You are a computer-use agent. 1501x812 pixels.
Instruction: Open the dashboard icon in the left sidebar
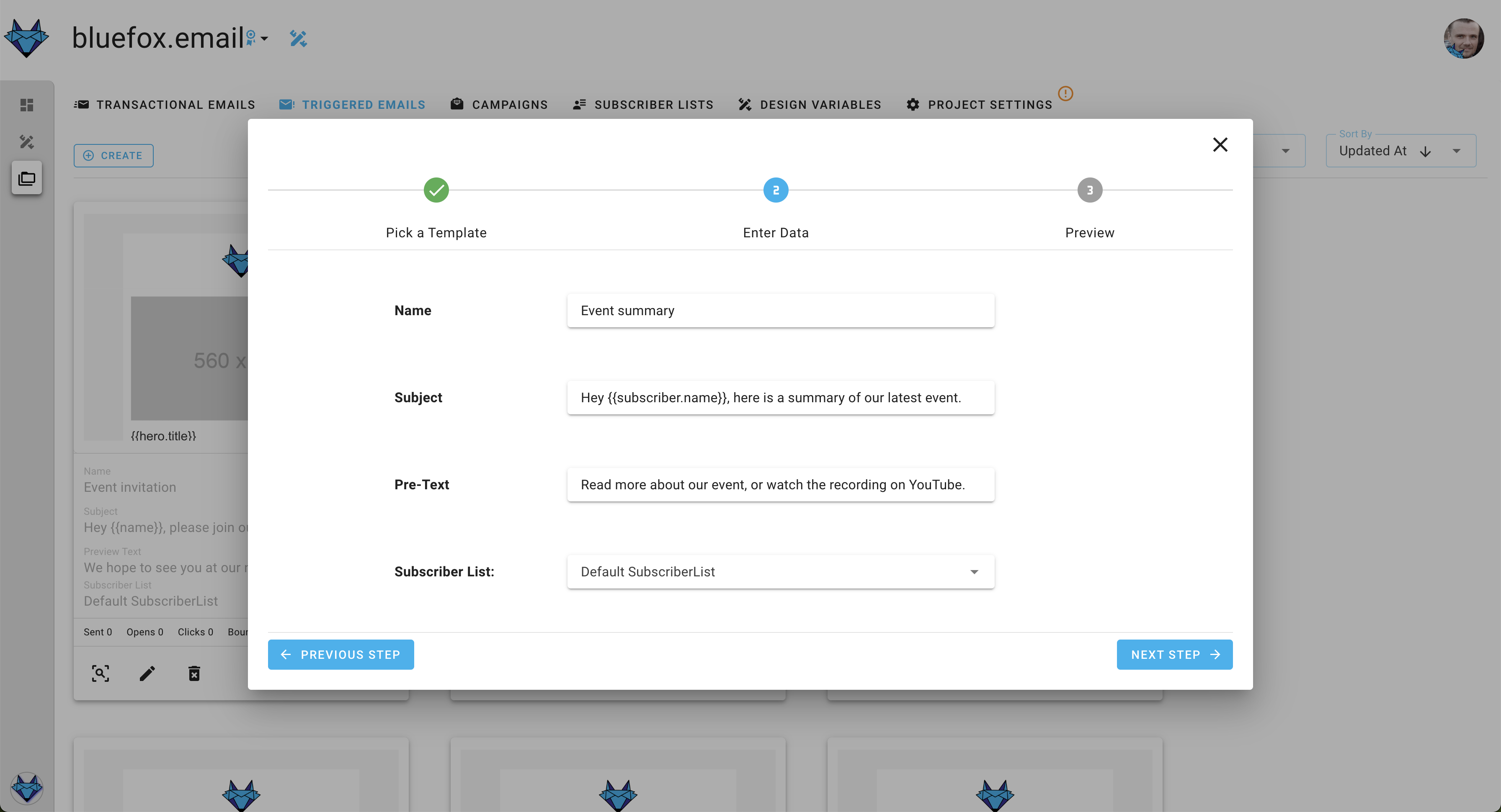(x=27, y=105)
